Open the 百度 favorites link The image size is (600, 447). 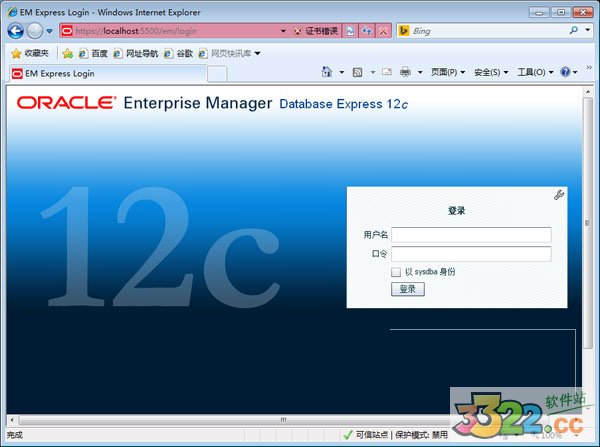point(93,53)
